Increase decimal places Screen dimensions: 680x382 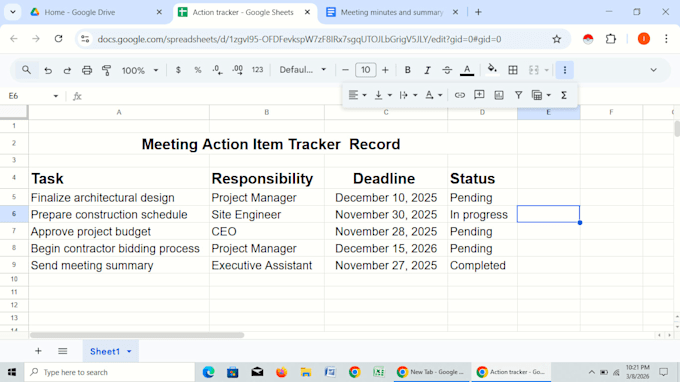pos(238,70)
